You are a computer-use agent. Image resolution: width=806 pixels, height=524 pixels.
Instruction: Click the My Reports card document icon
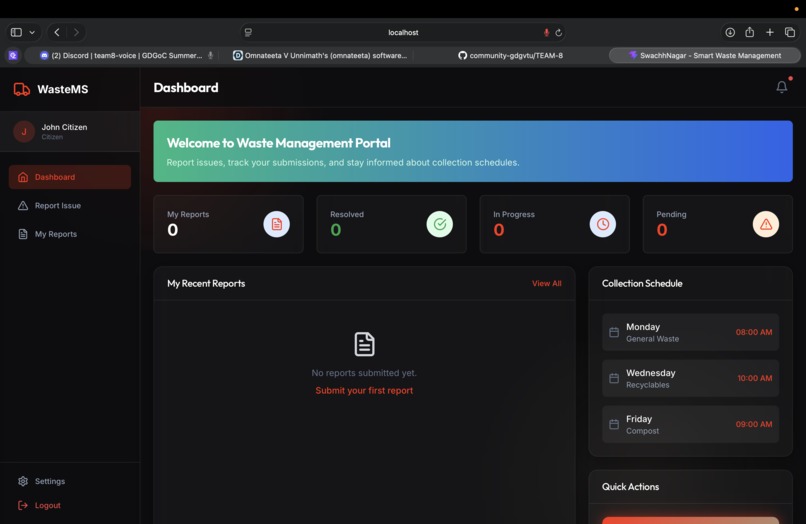277,224
